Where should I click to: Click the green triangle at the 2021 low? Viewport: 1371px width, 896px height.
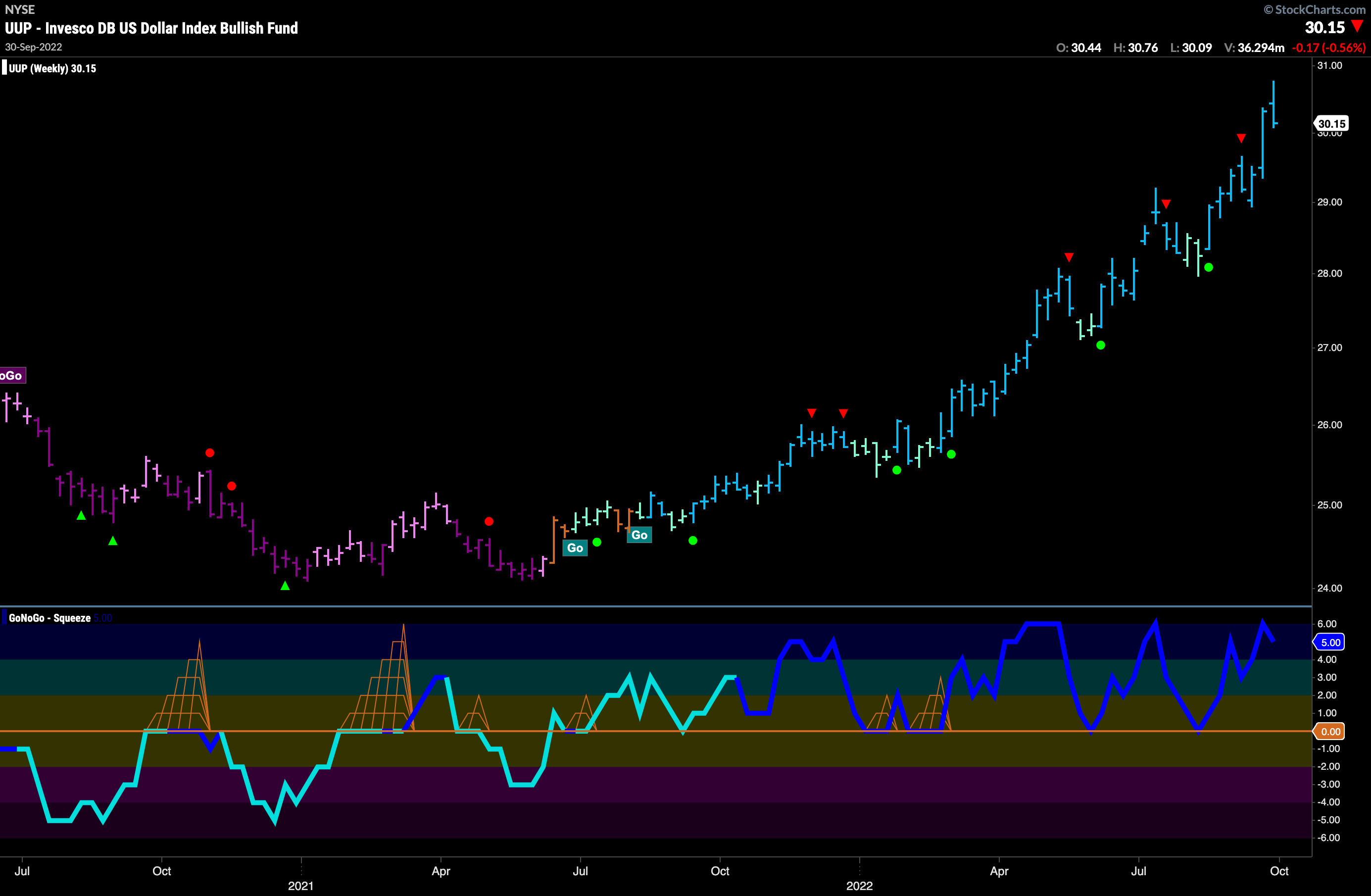pyautogui.click(x=285, y=586)
